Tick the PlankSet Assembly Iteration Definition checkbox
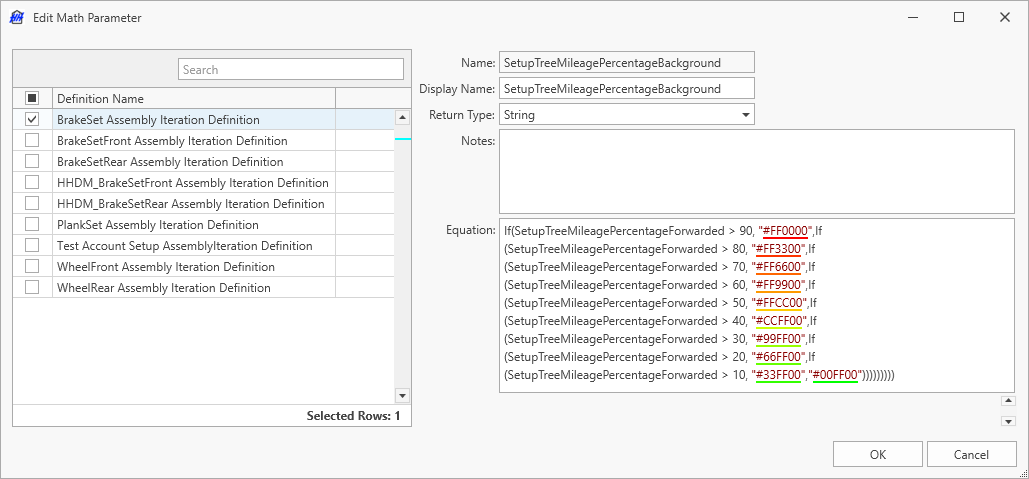The image size is (1029, 479). pos(32,224)
